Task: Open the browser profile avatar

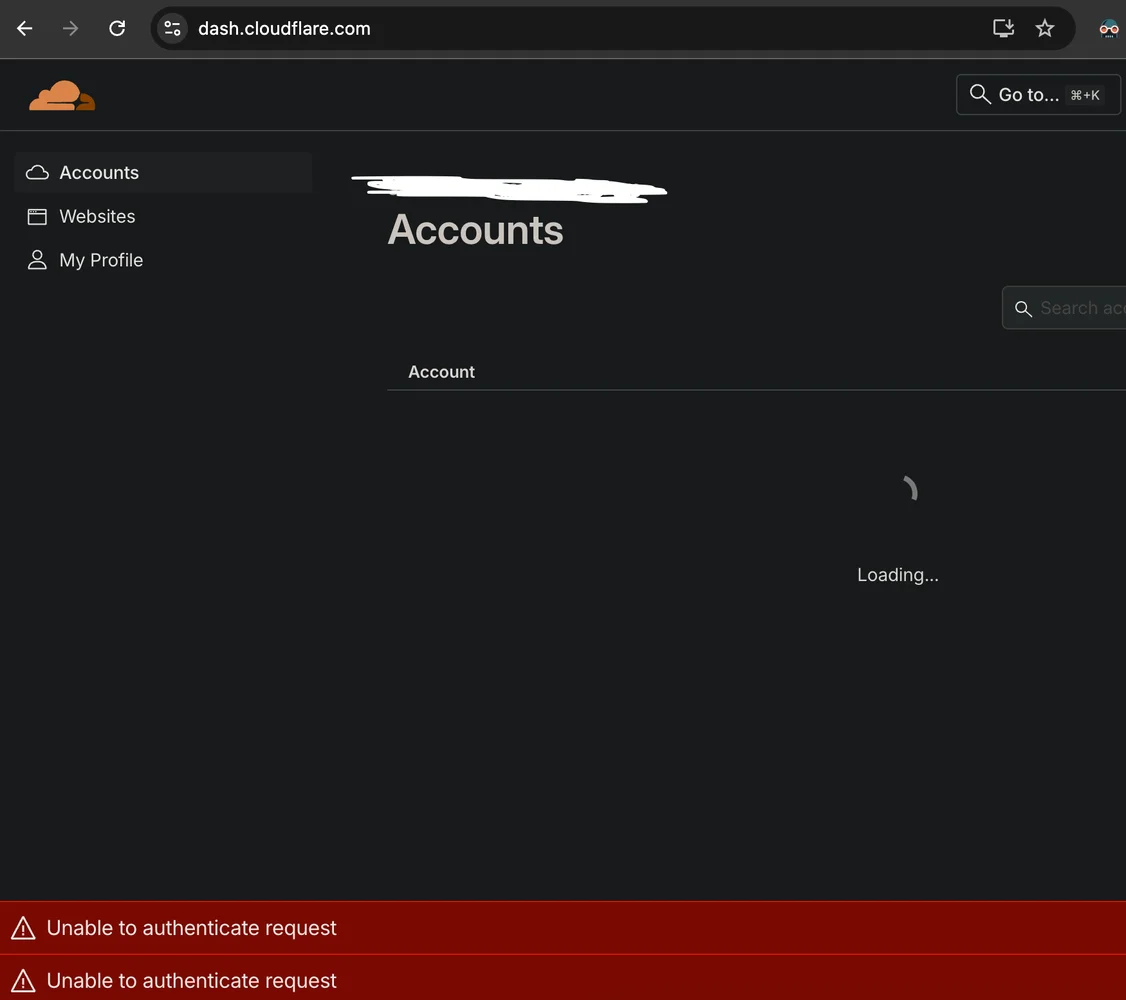Action: pos(1109,29)
